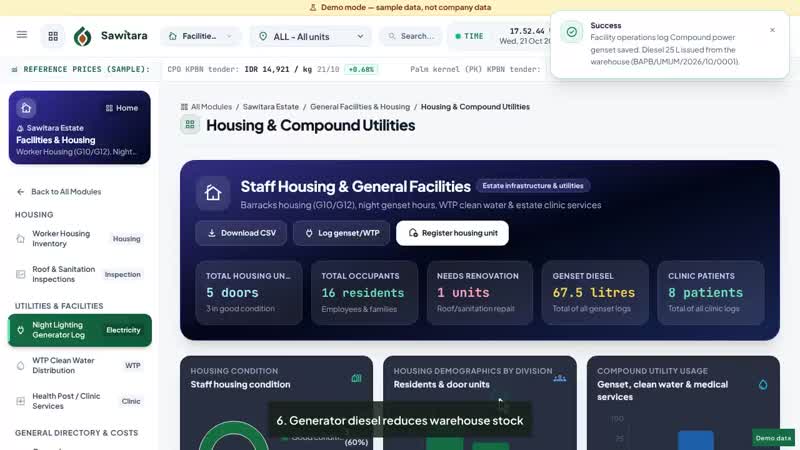Click the water droplet utility icon

[763, 385]
